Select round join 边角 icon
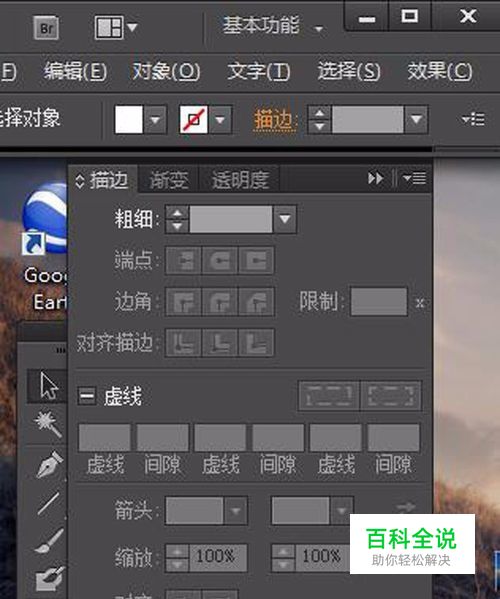The height and width of the screenshot is (599, 500). (x=220, y=302)
